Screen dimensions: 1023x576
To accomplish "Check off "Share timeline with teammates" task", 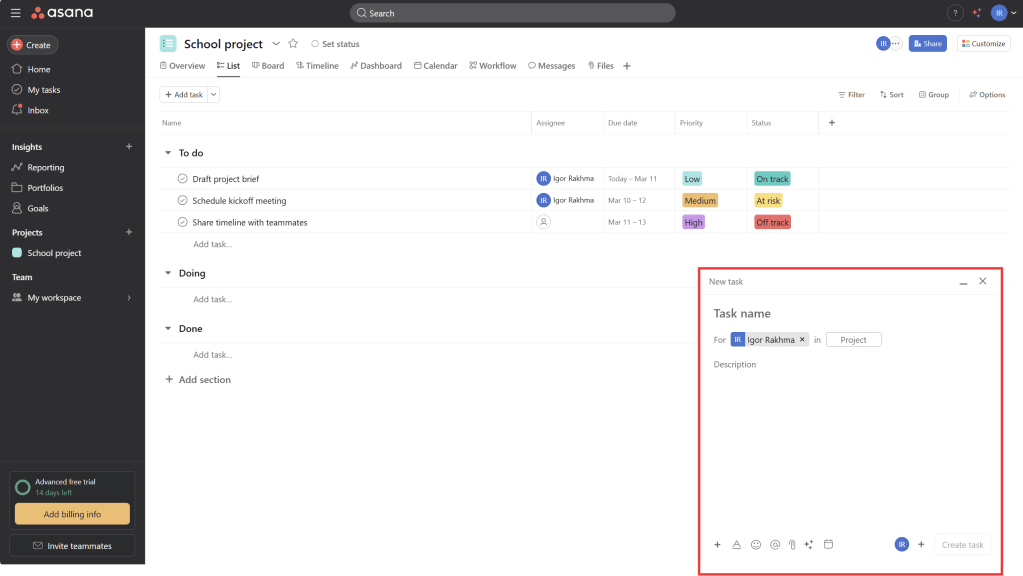I will coord(182,222).
